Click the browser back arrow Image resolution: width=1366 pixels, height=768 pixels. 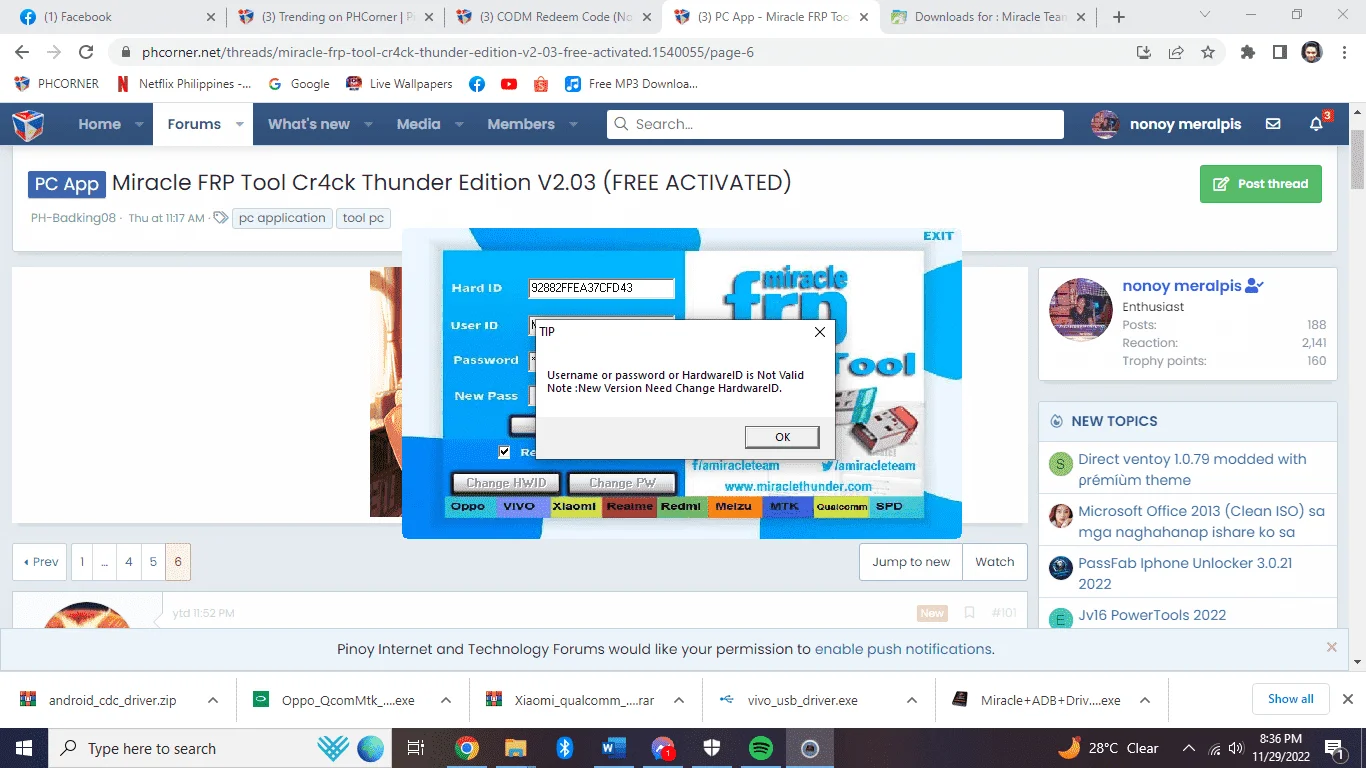pos(22,52)
